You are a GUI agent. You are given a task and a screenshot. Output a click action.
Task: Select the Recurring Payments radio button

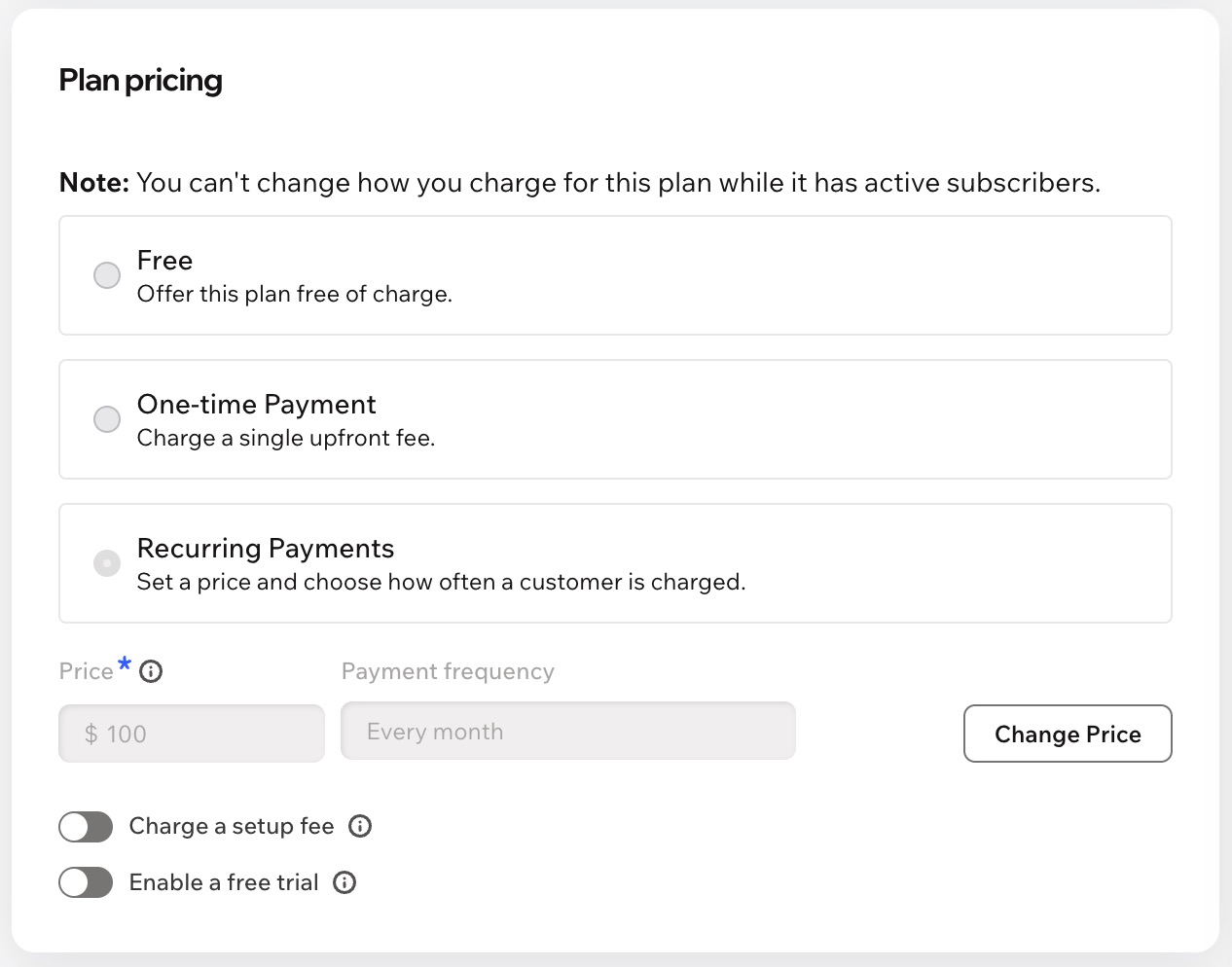[x=107, y=563]
